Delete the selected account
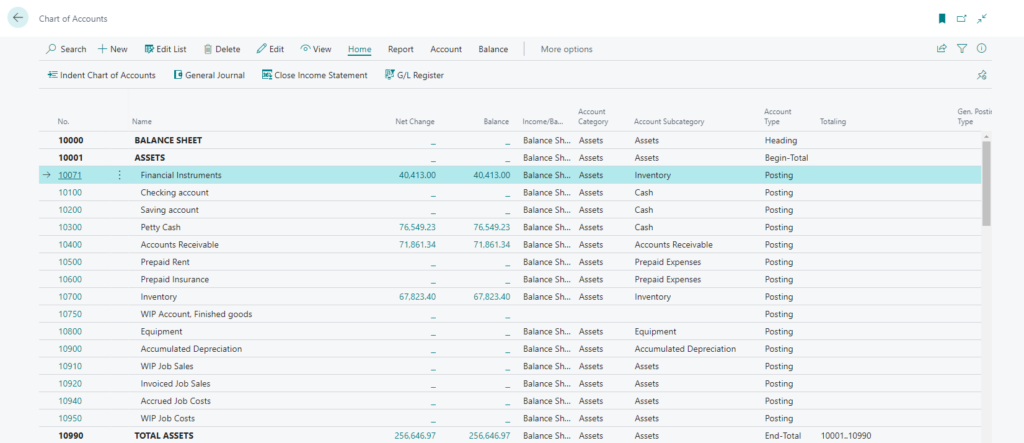 (221, 49)
